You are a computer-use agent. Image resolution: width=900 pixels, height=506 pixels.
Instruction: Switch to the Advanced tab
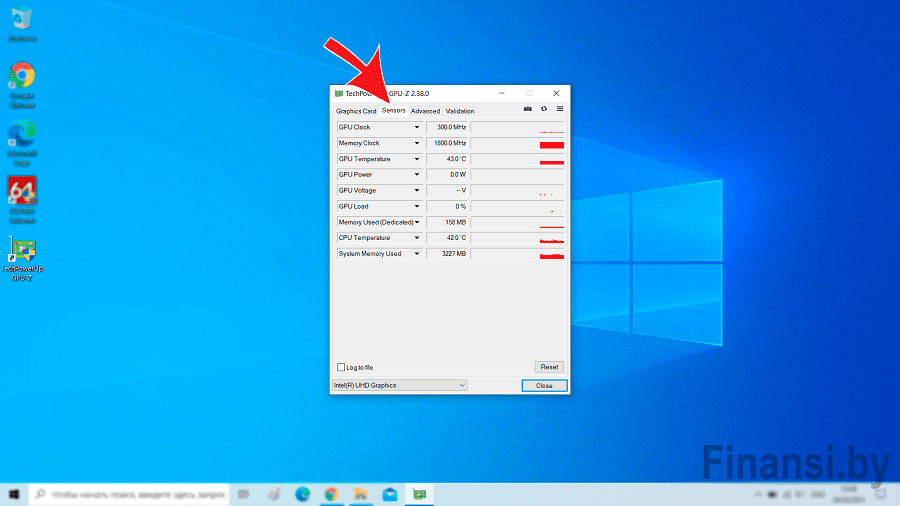pos(425,111)
